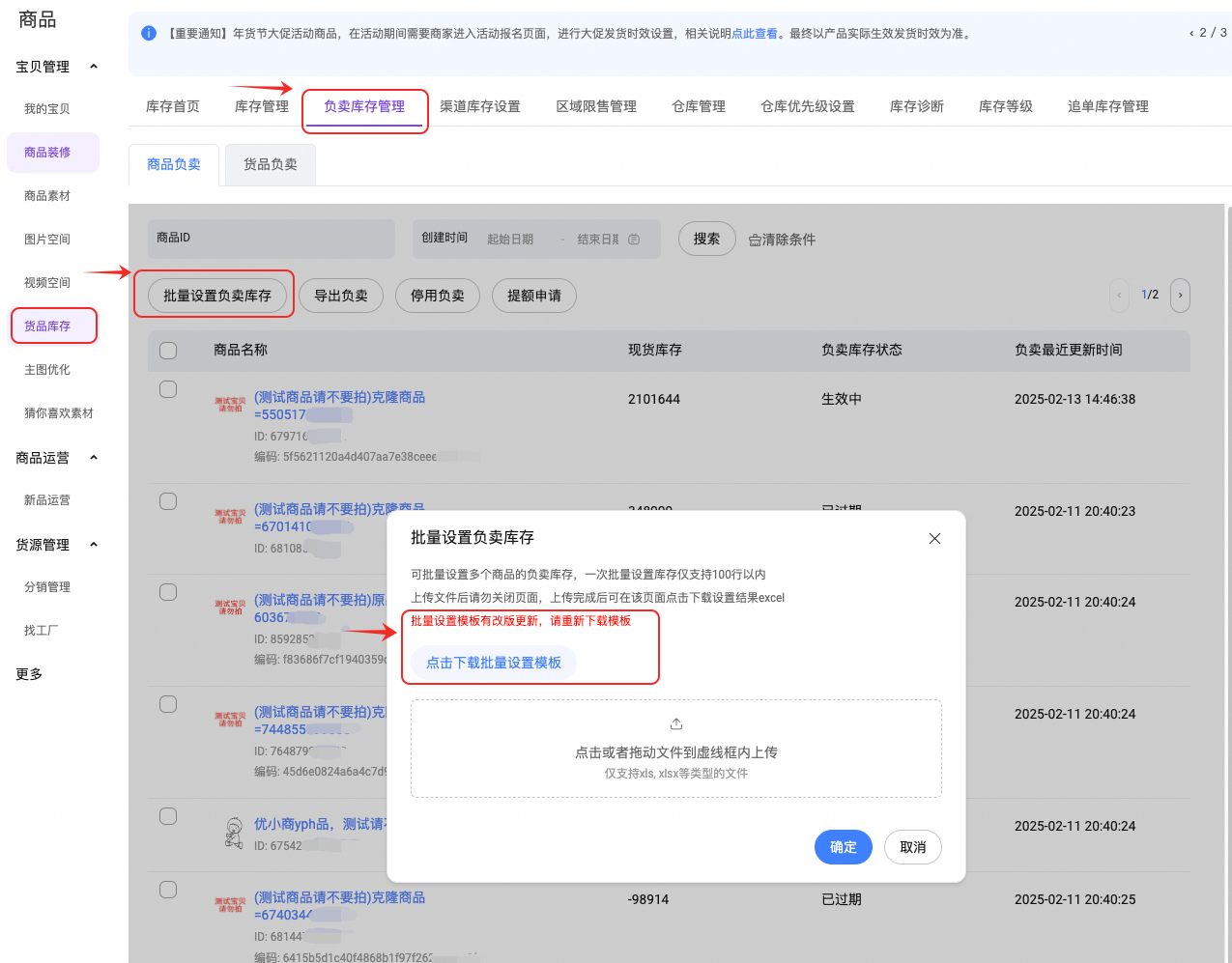Toggle the select-all checkbox in table header
The image size is (1232, 963).
(x=168, y=351)
